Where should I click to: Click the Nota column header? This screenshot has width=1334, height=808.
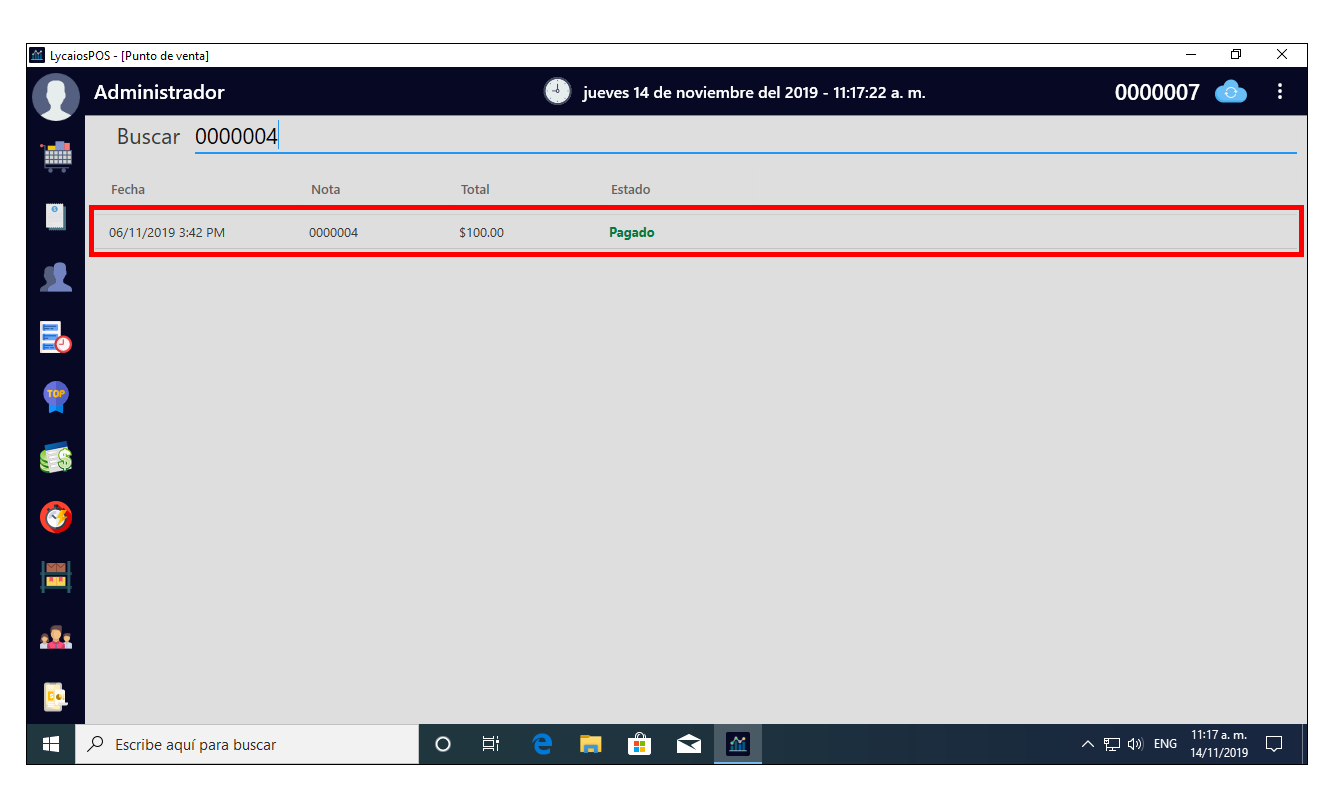pyautogui.click(x=326, y=189)
